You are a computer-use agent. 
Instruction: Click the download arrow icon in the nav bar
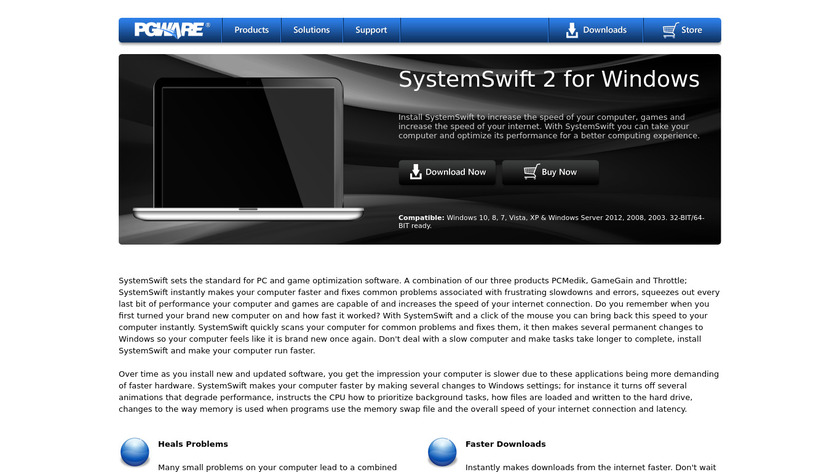[x=572, y=30]
